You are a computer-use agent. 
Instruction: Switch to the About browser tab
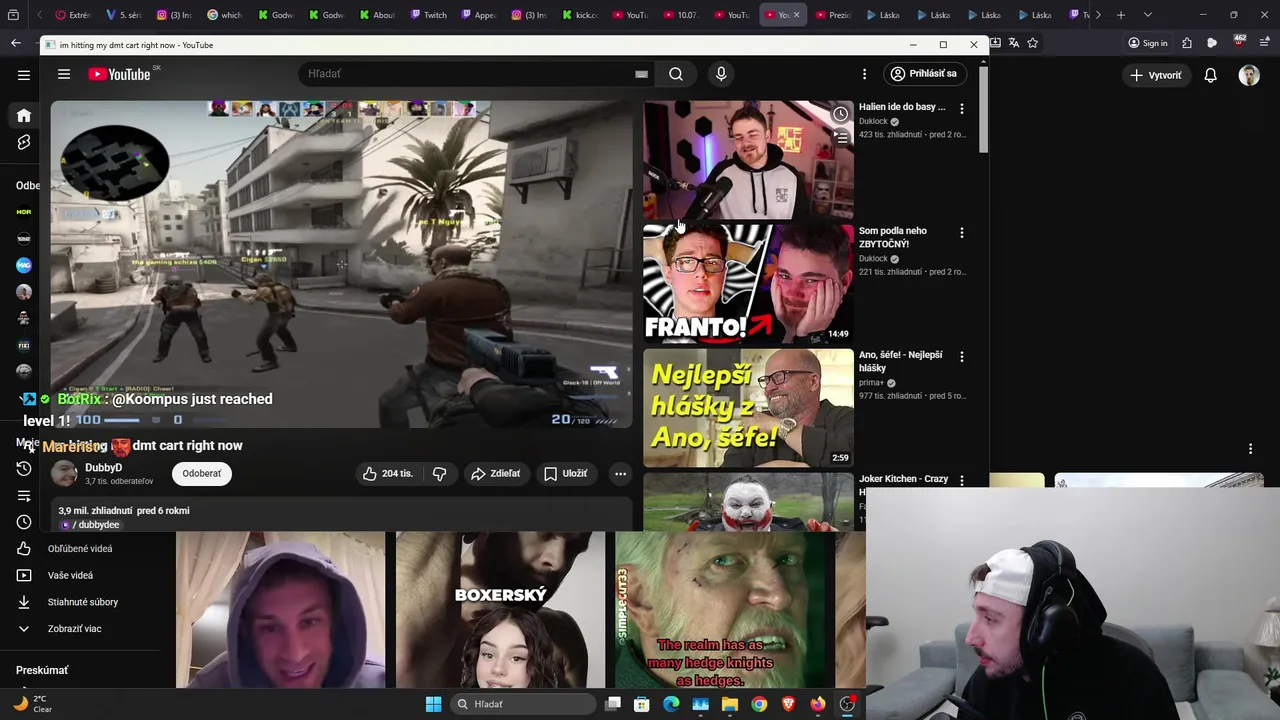377,15
